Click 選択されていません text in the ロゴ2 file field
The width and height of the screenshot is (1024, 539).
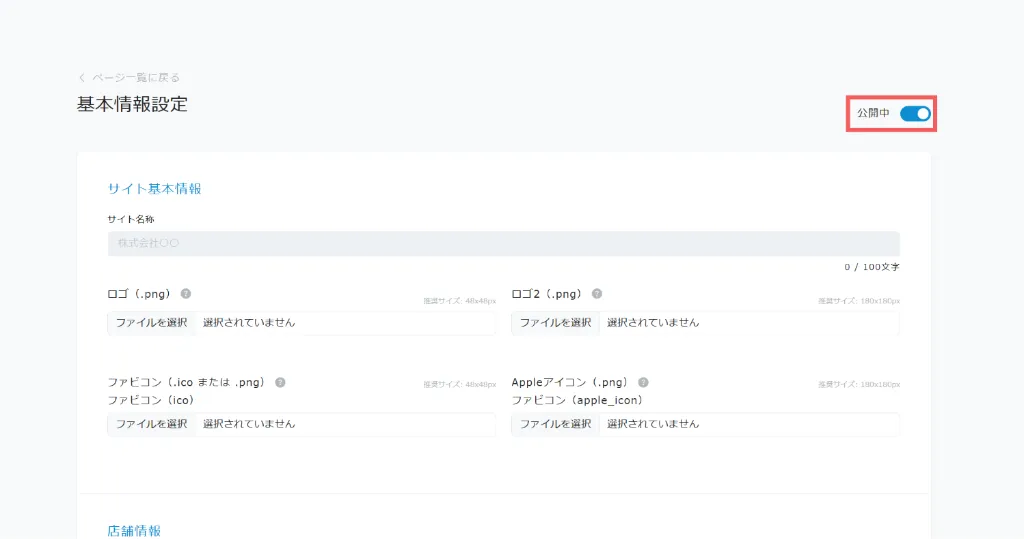(653, 323)
